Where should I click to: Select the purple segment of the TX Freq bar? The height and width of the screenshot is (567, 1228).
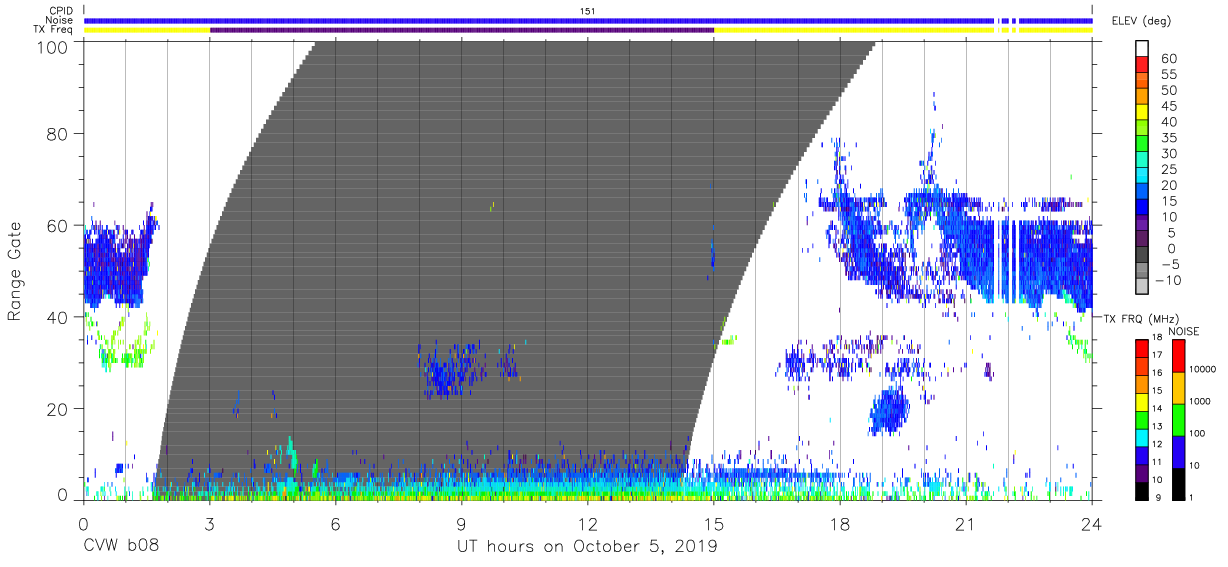(x=462, y=30)
